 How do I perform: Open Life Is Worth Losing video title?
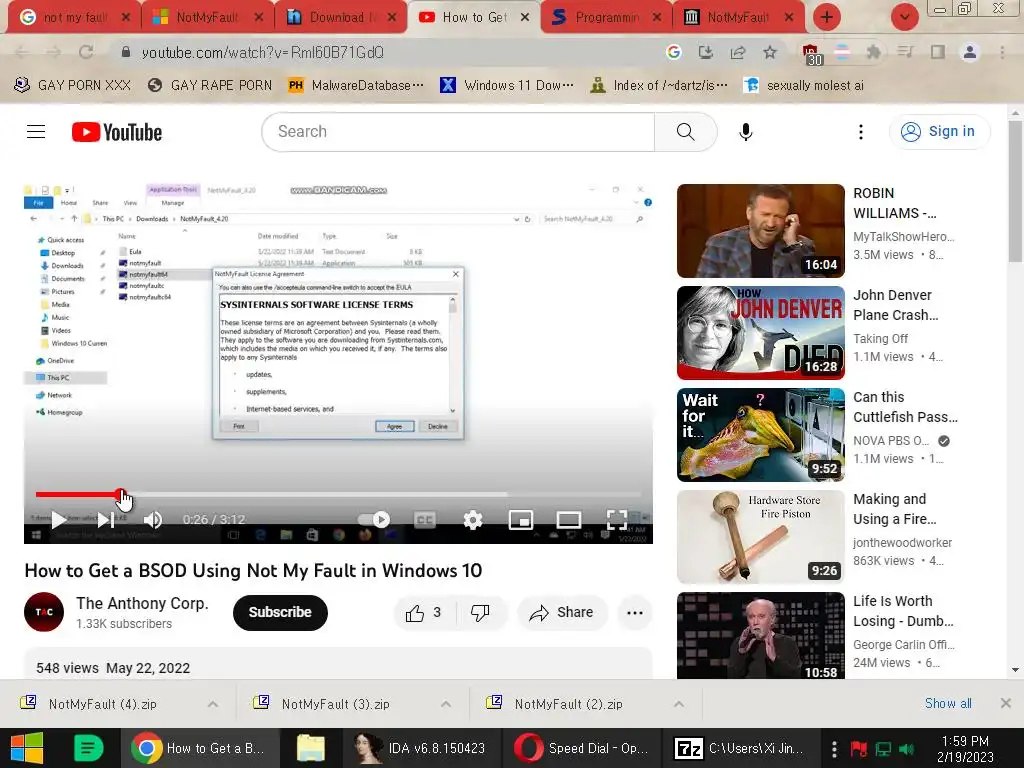coord(903,611)
